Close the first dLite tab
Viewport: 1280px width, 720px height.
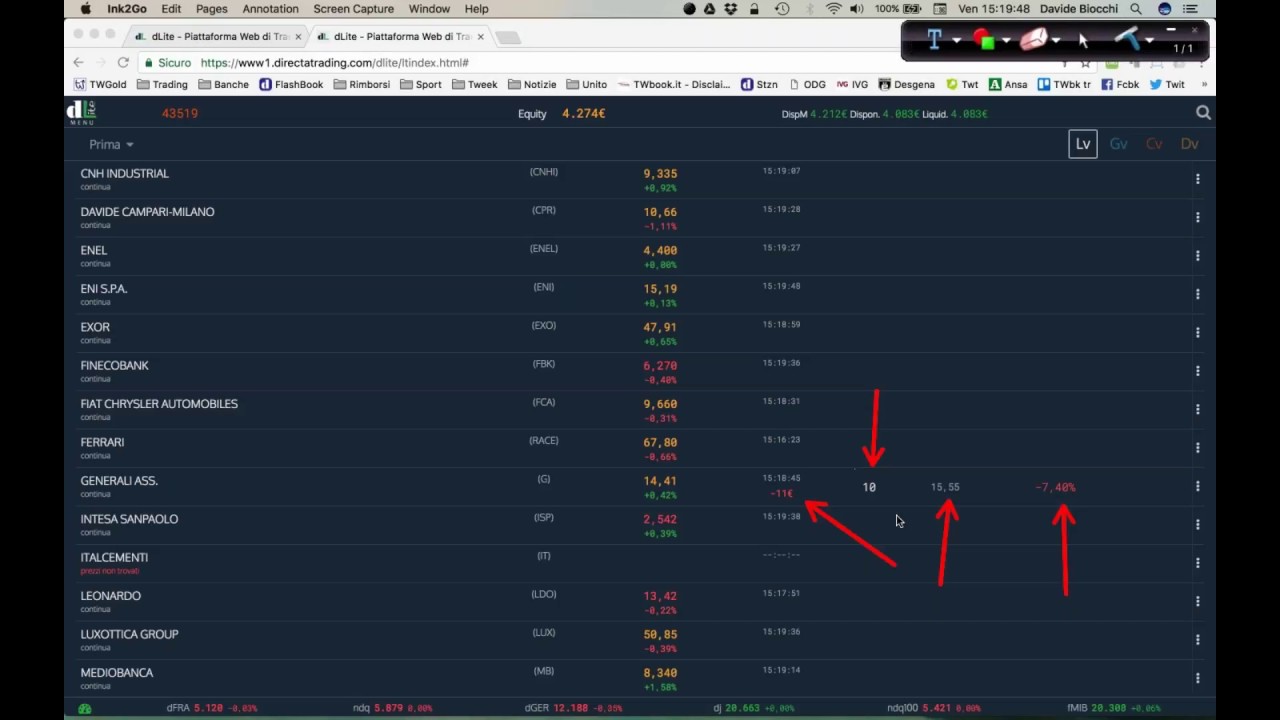coord(298,37)
